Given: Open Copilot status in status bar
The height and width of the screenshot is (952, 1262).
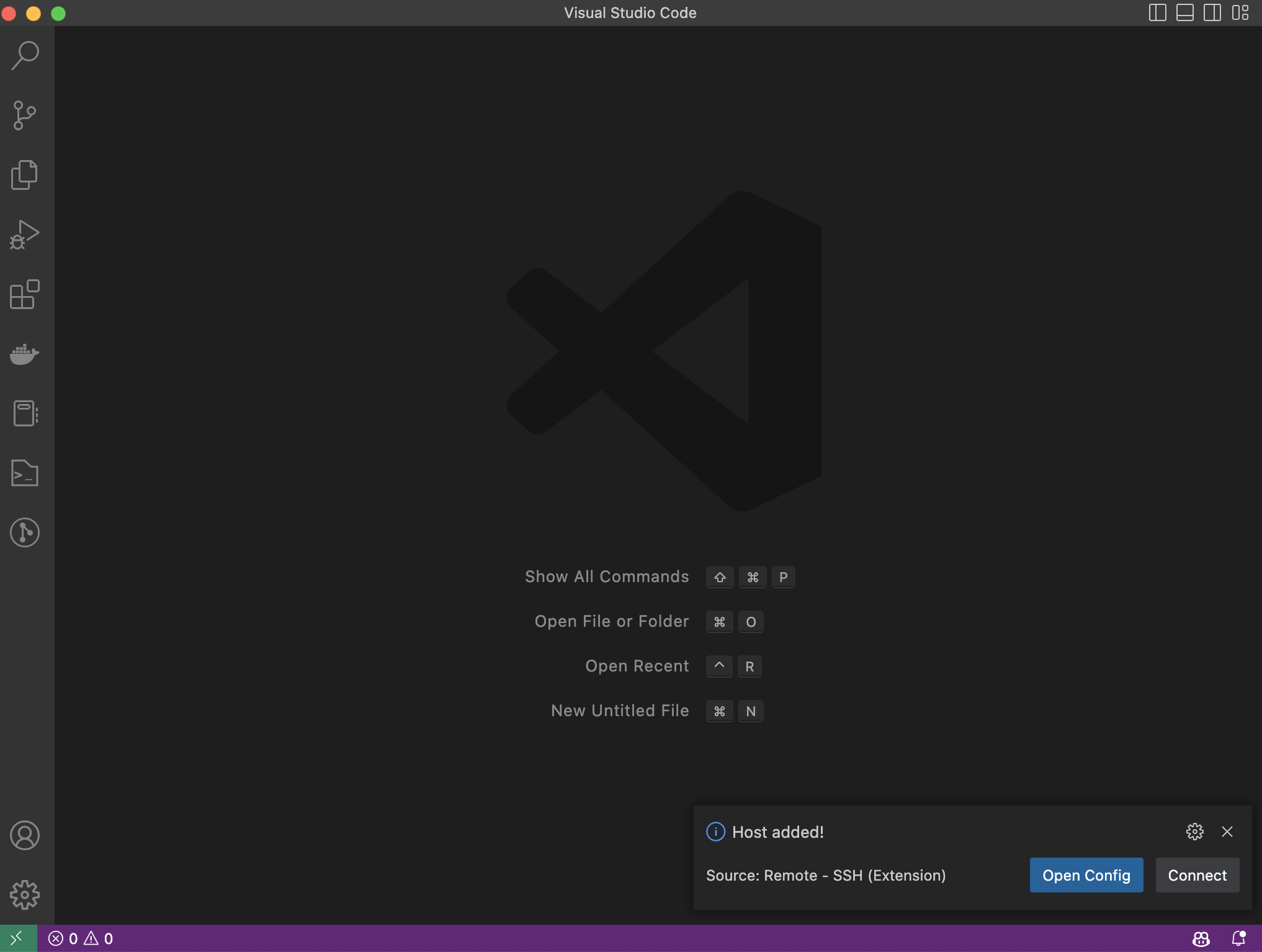Looking at the screenshot, I should [1201, 938].
